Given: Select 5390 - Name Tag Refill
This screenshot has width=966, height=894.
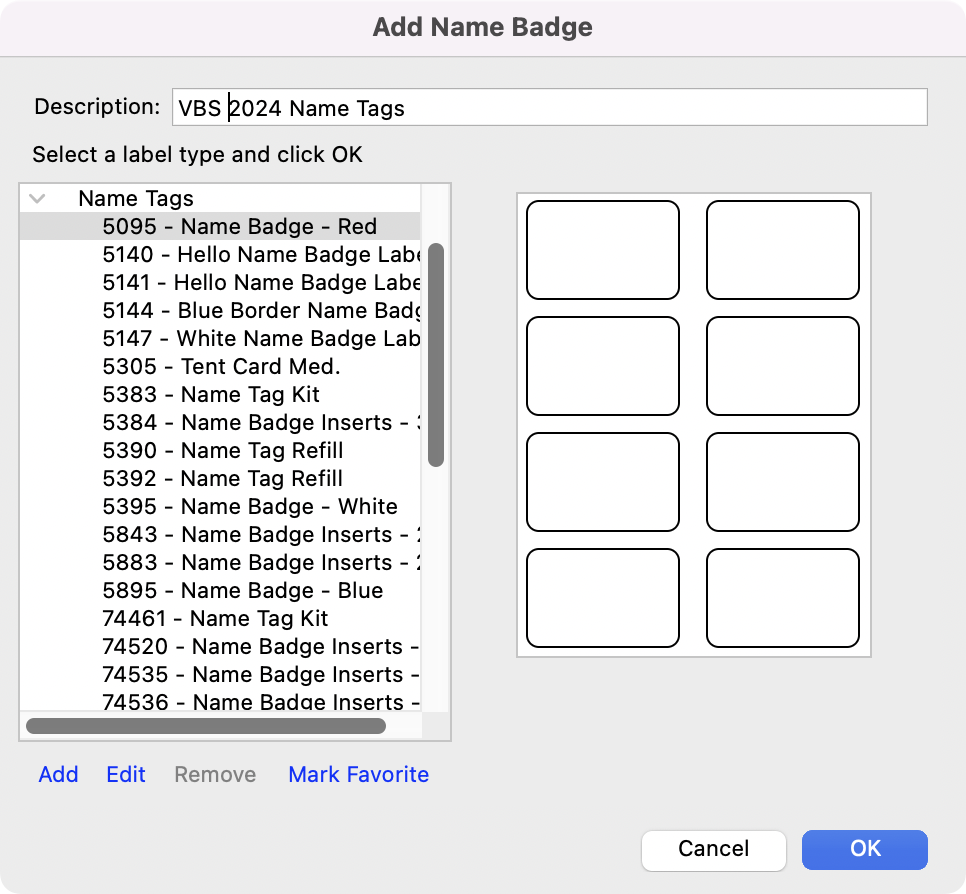Looking at the screenshot, I should (222, 450).
